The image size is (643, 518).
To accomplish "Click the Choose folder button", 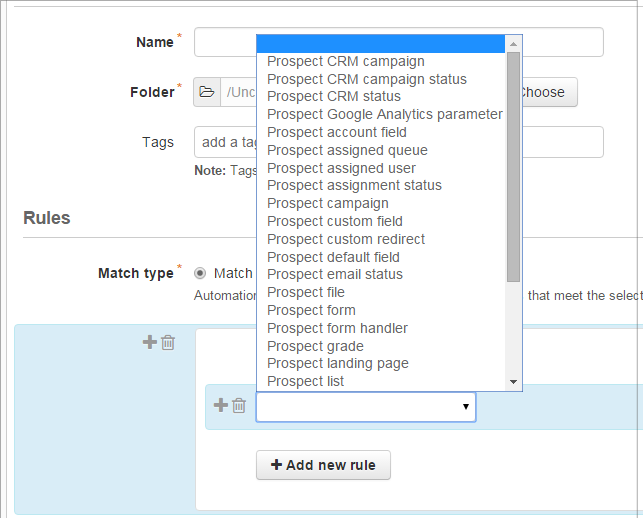I will (550, 92).
